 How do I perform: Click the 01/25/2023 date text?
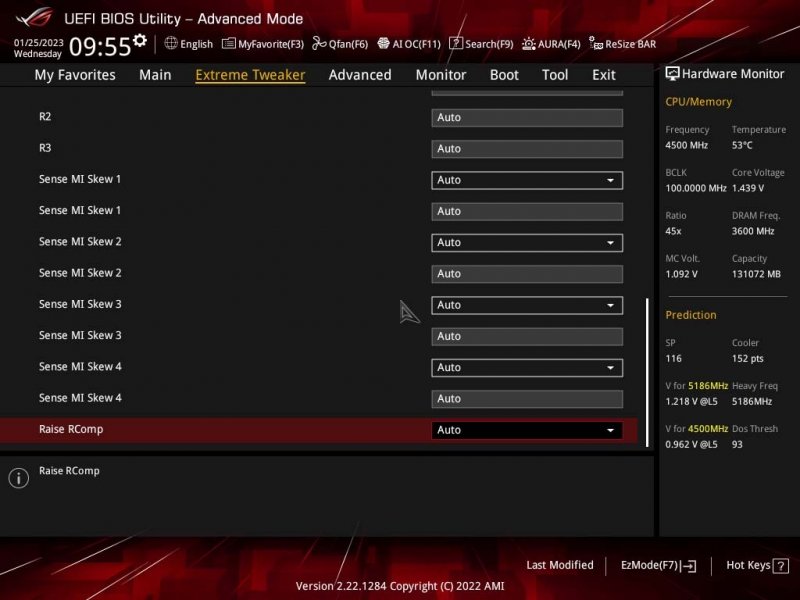[x=38, y=42]
